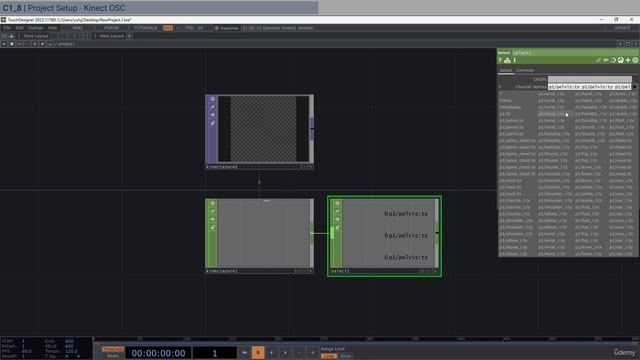Click the UPDATE button
This screenshot has height=360, width=640.
click(x=622, y=28)
